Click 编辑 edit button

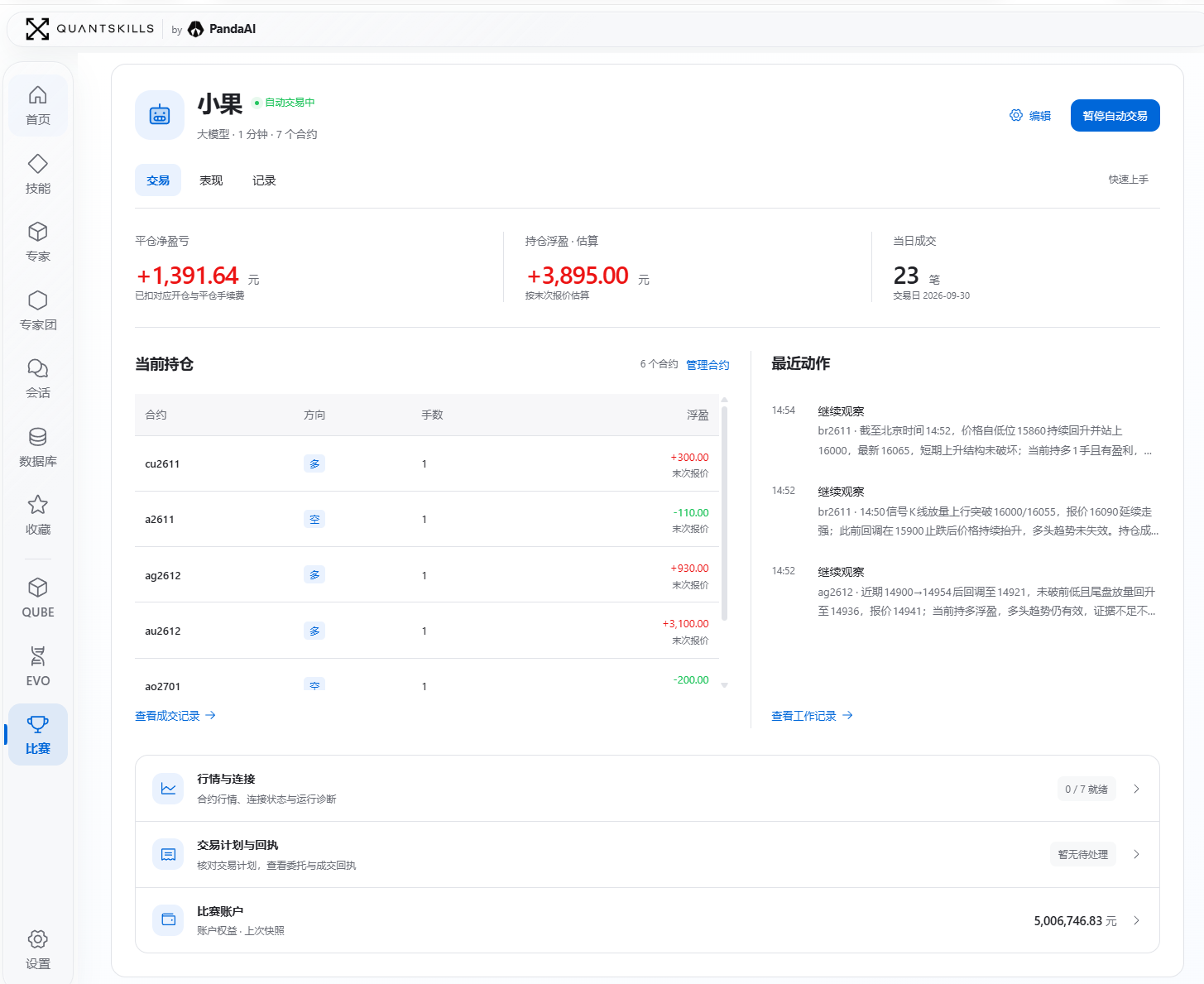click(x=1030, y=116)
